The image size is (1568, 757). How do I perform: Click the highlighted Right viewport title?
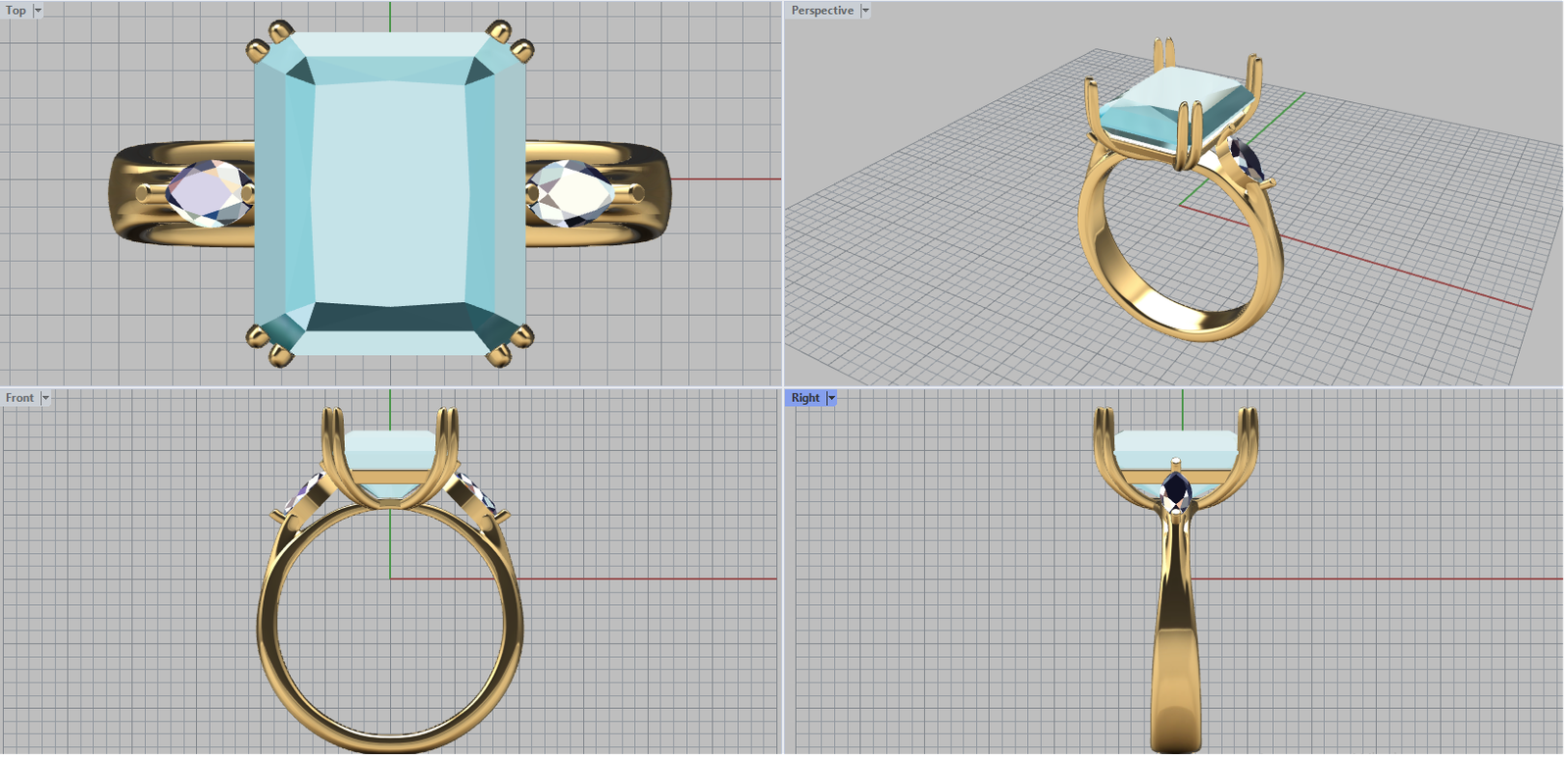[805, 398]
